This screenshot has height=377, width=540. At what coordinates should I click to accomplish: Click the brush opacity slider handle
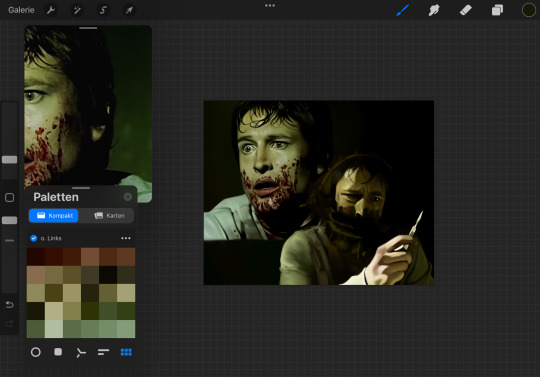[x=9, y=220]
